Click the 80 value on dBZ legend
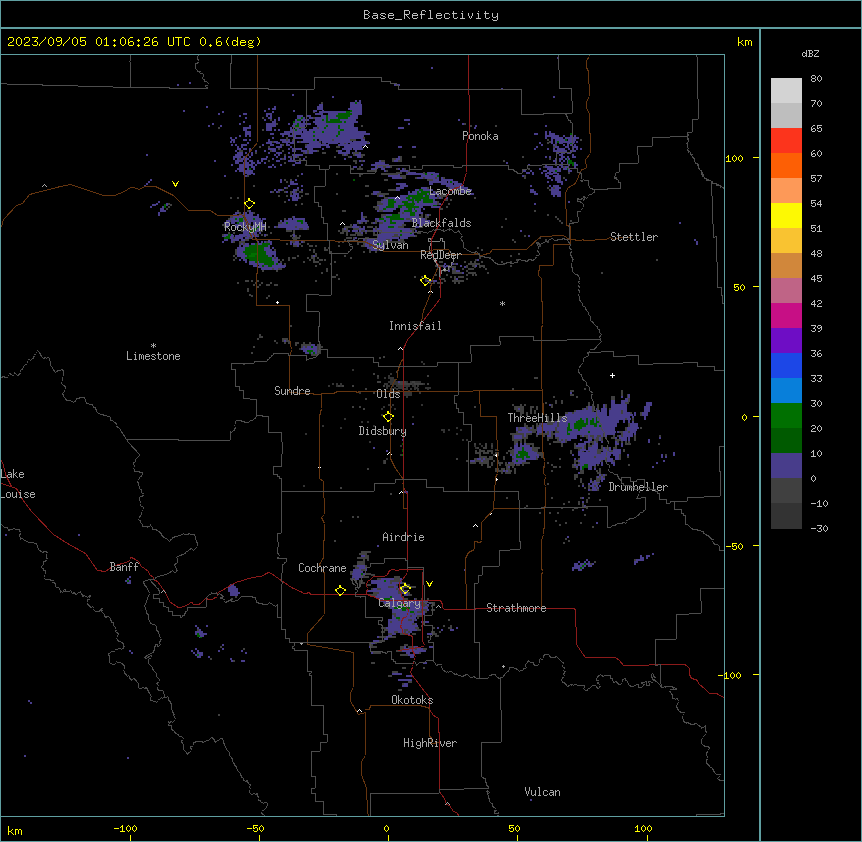The width and height of the screenshot is (862, 842). [816, 79]
